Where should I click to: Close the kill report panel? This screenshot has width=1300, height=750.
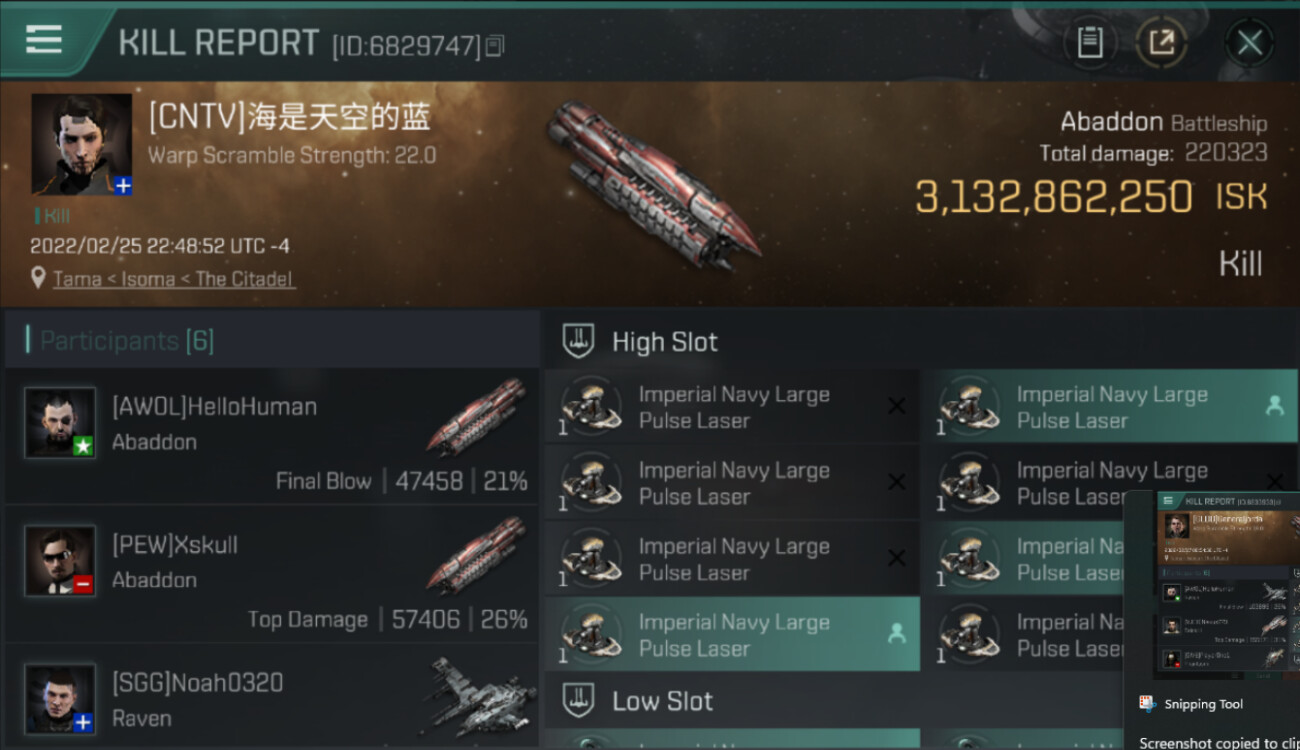pos(1249,43)
